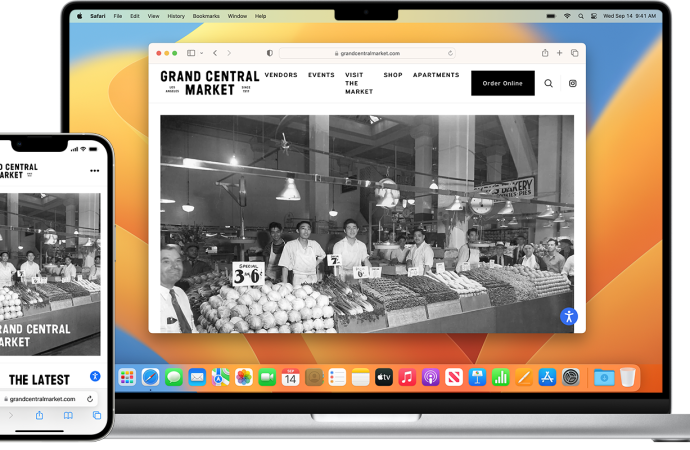The image size is (690, 450).
Task: Open Messages from the Dock
Action: point(174,377)
